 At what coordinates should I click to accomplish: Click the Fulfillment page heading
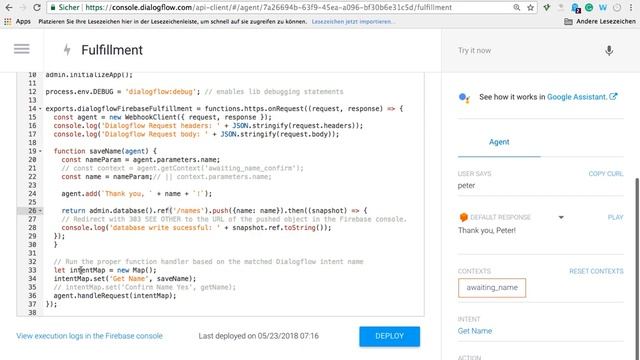coord(112,50)
